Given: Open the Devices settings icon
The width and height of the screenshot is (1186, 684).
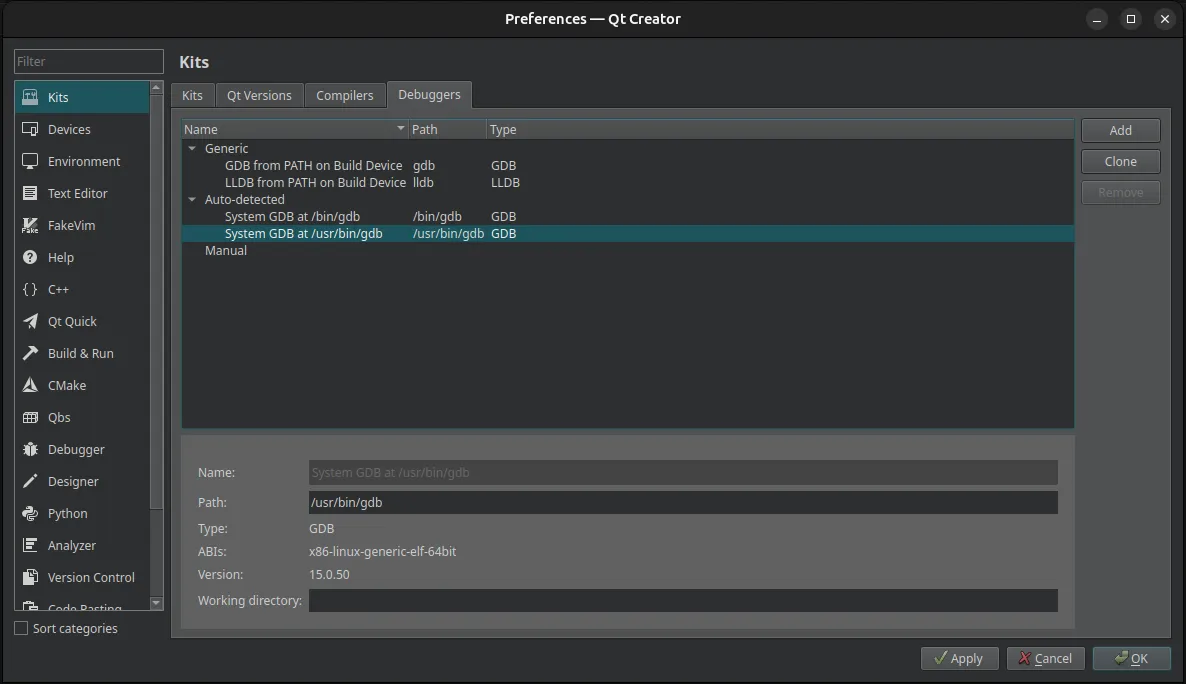Looking at the screenshot, I should coord(31,128).
